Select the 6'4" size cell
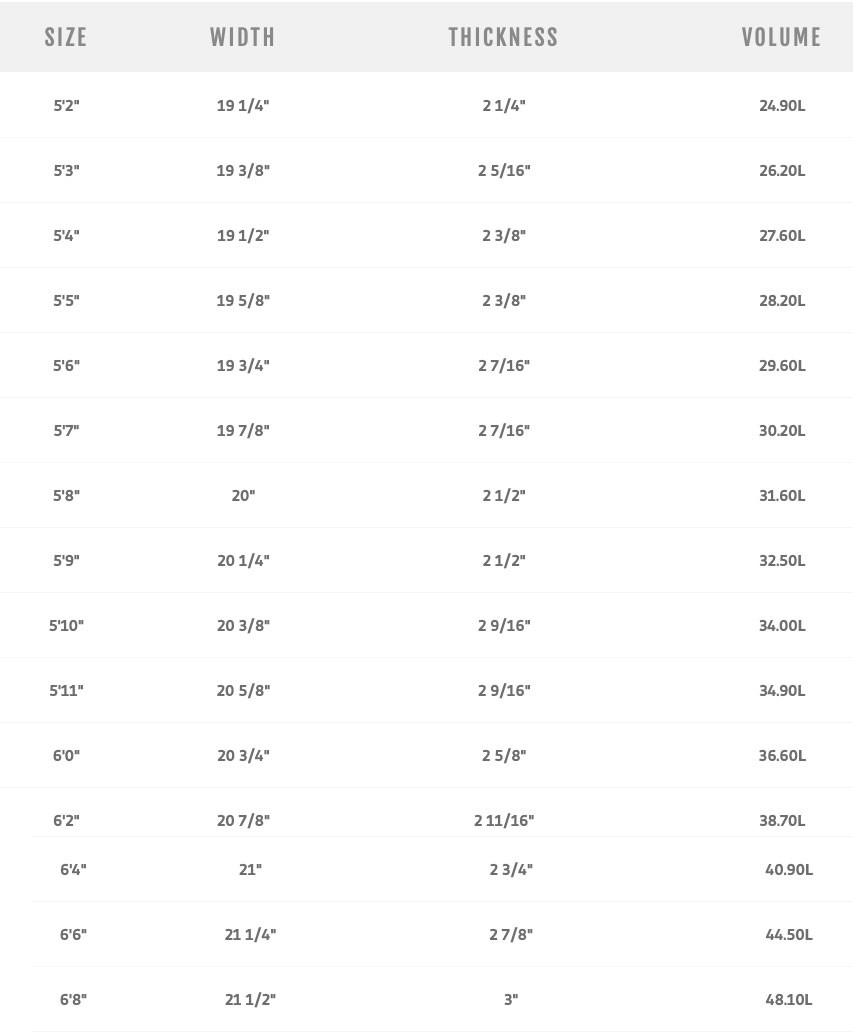This screenshot has width=853, height=1035. [x=73, y=869]
